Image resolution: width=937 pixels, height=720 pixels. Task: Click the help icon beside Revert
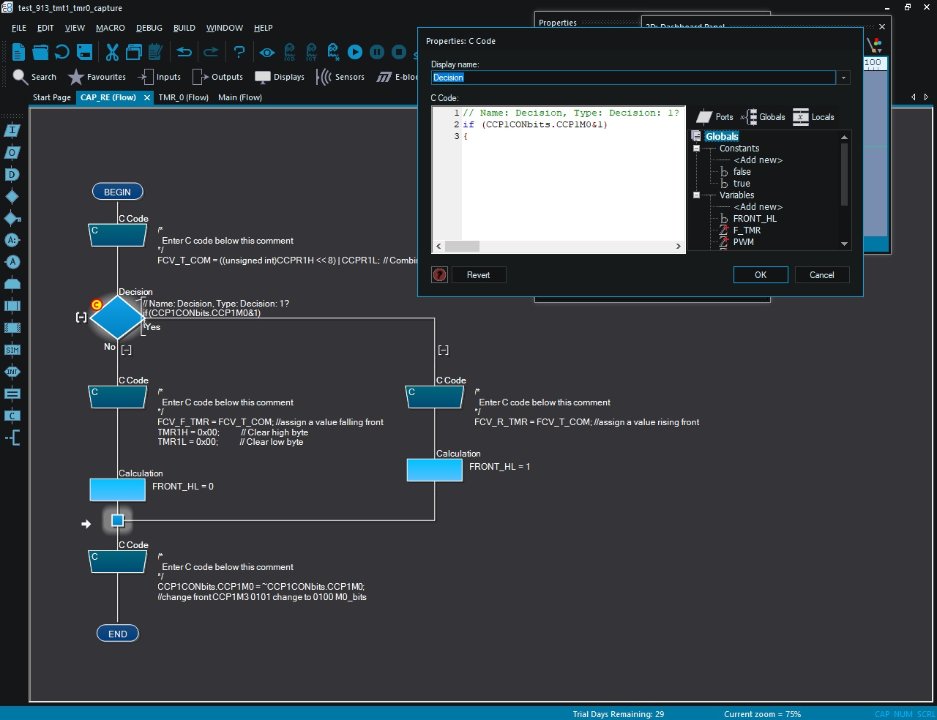point(439,275)
